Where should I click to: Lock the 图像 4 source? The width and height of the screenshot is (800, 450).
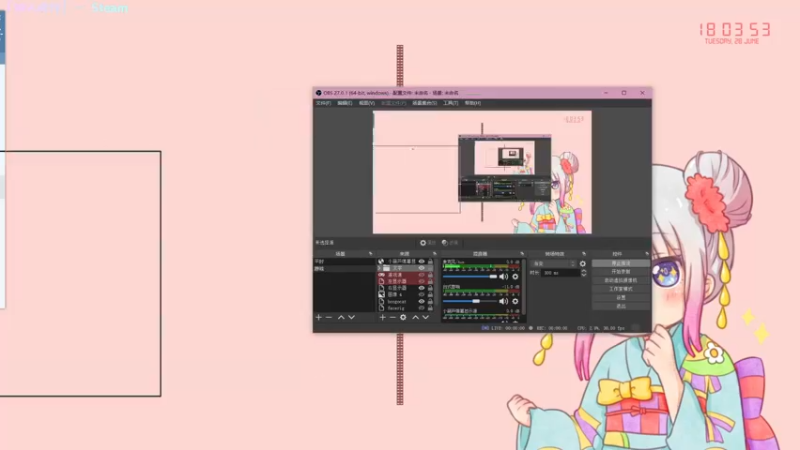(x=430, y=295)
